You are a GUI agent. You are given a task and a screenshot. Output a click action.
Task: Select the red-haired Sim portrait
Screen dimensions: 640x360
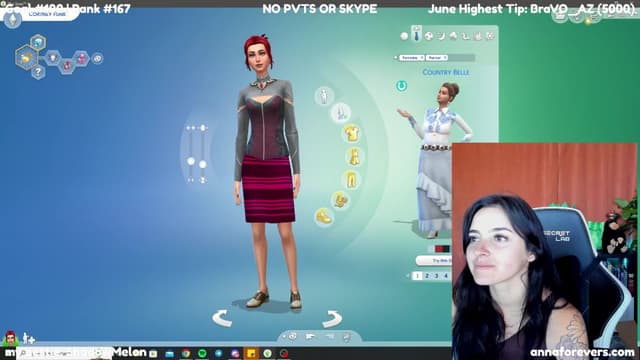pos(10,338)
